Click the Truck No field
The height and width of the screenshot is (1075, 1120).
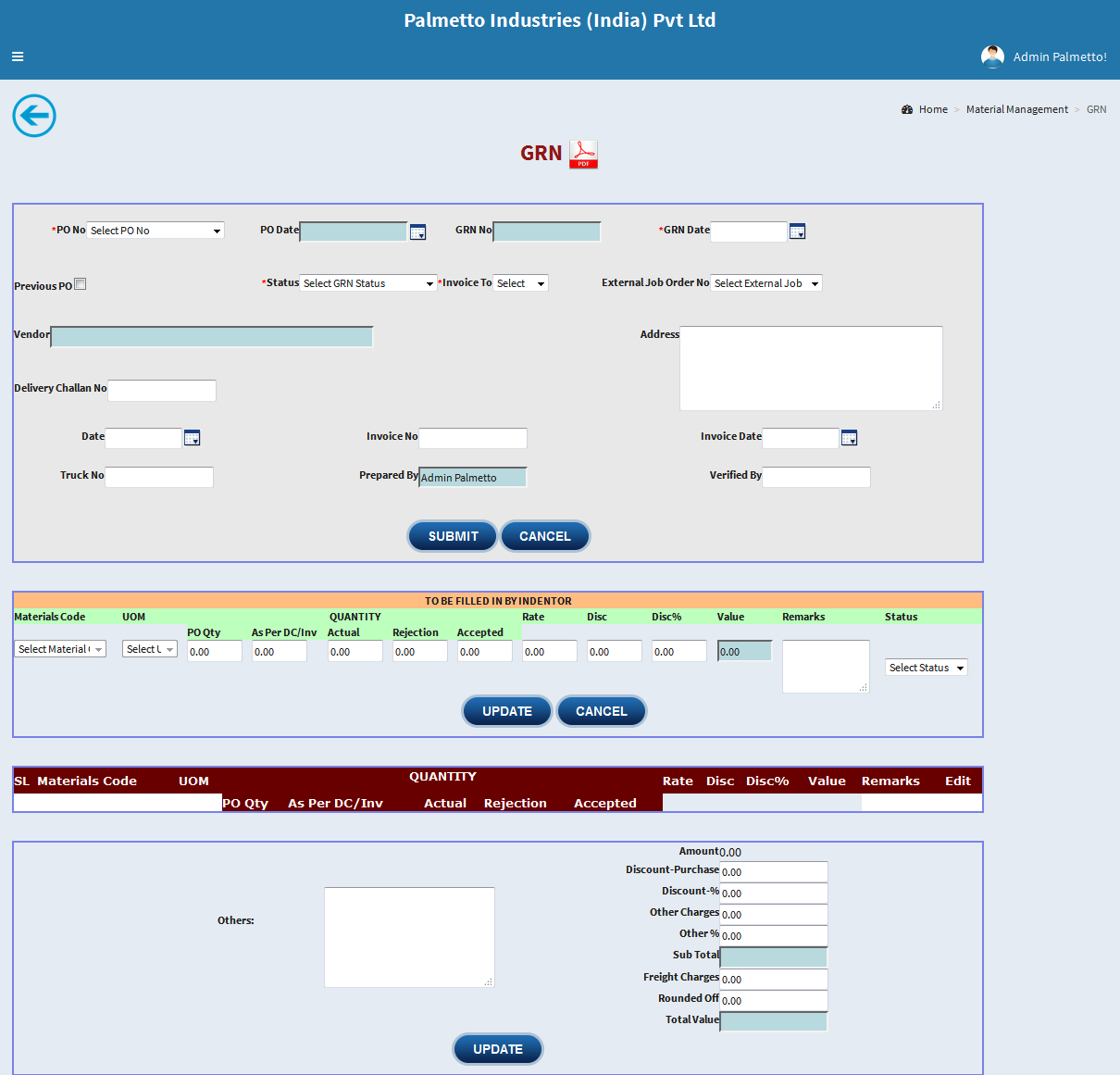coord(159,477)
